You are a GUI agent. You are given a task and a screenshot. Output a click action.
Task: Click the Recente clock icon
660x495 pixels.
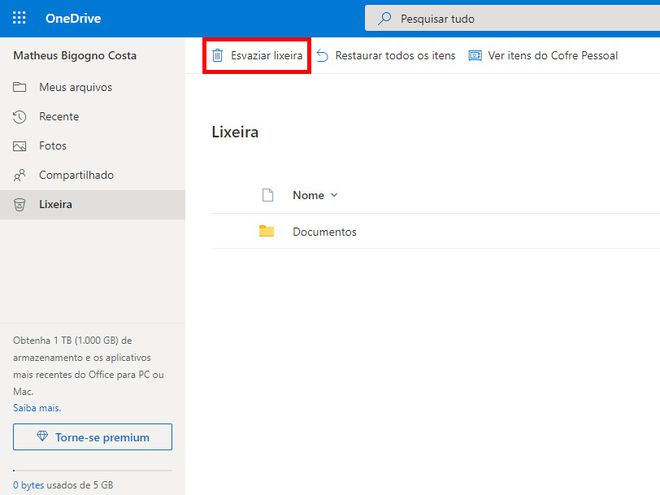[19, 117]
